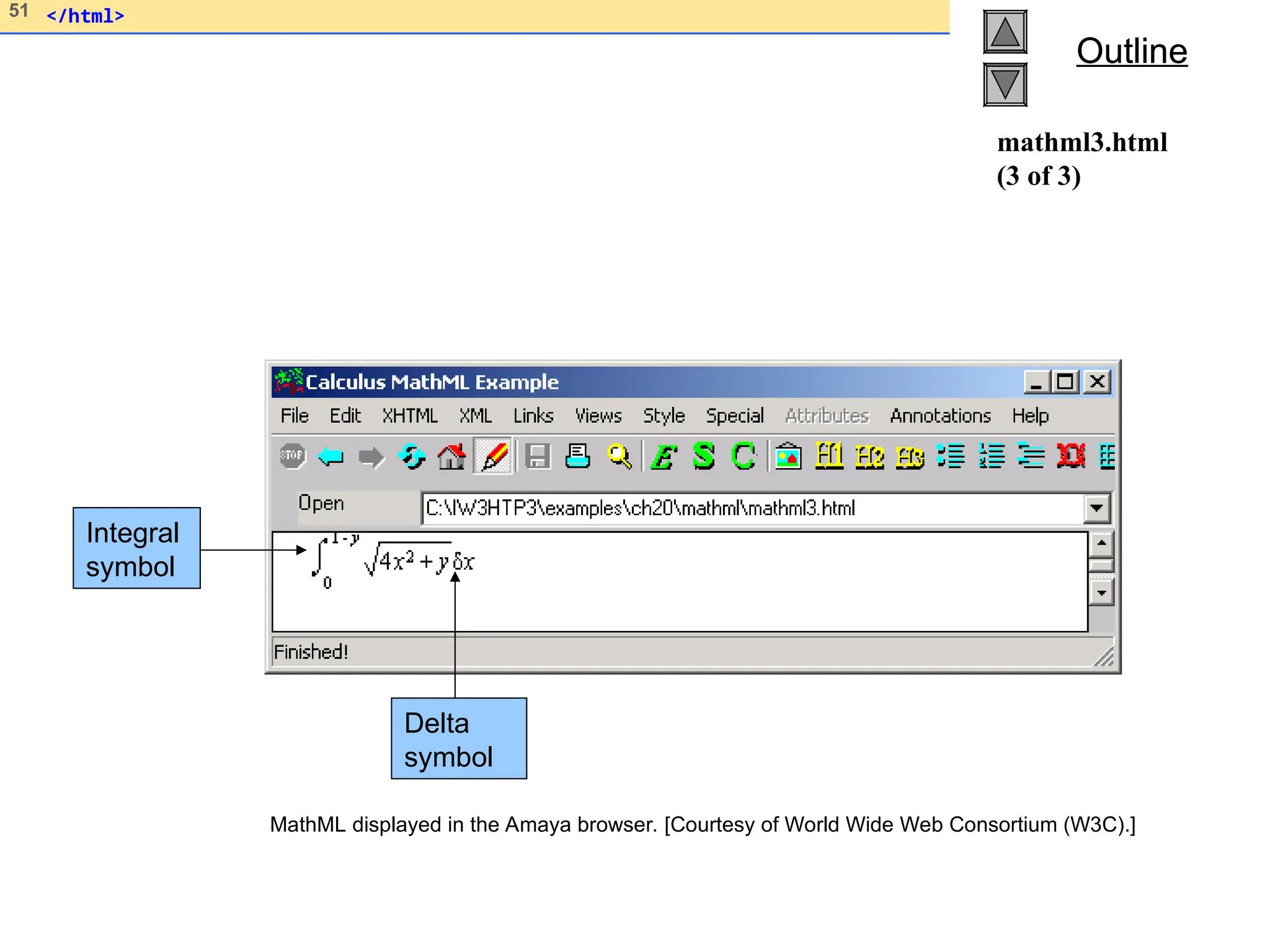Insert a numbered list
Image resolution: width=1270 pixels, height=952 pixels.
point(992,456)
